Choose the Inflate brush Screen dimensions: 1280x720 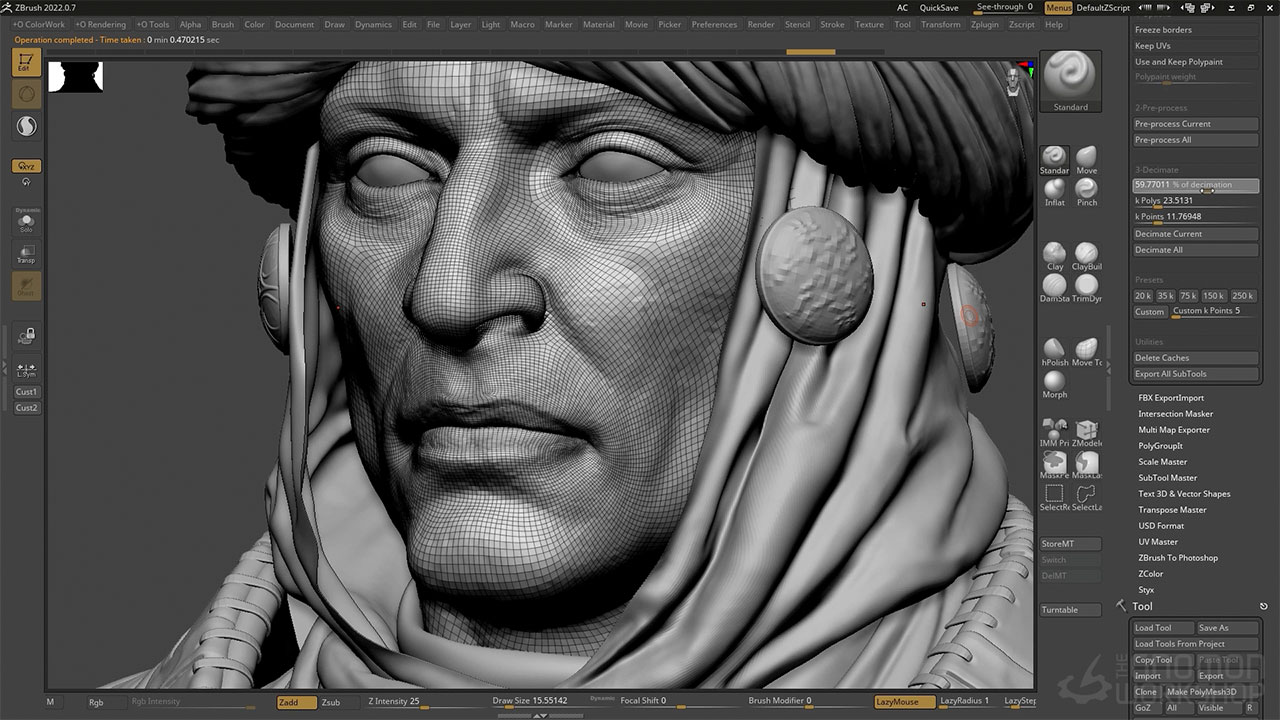pyautogui.click(x=1054, y=189)
